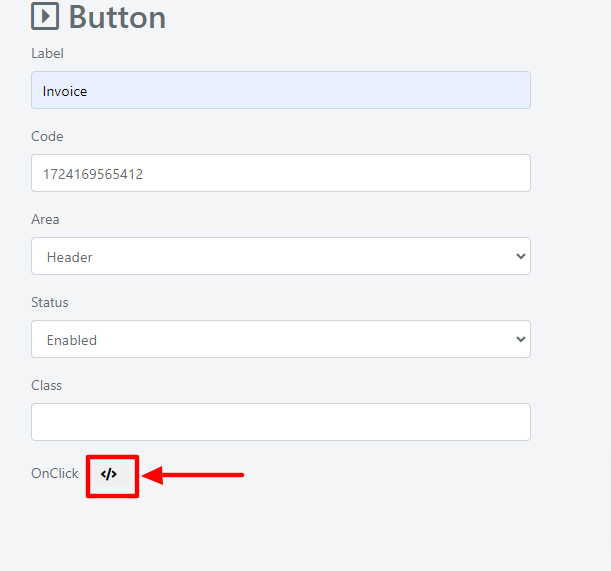Screen dimensions: 611x571
Task: Focus the Label input field
Action: coord(281,90)
